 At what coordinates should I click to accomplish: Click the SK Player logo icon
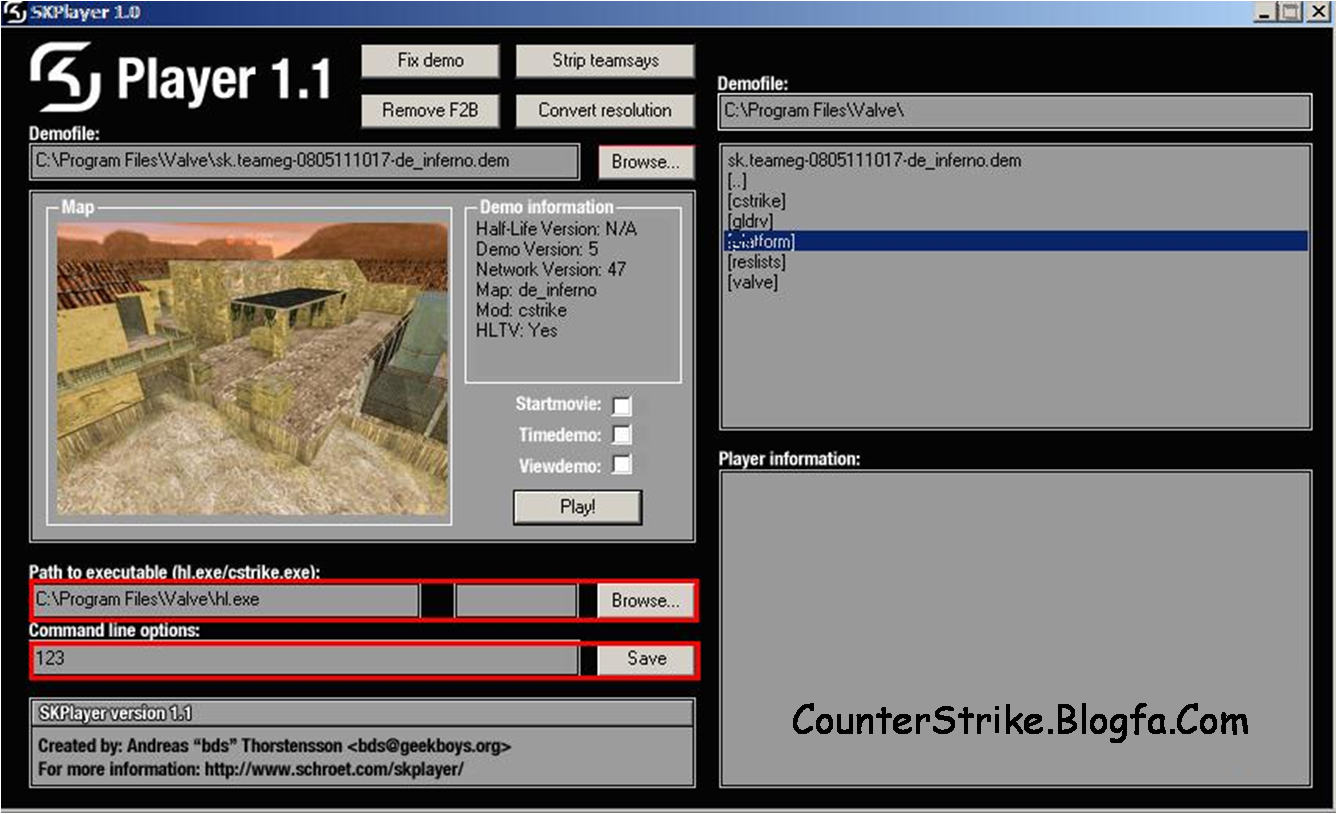tap(65, 75)
